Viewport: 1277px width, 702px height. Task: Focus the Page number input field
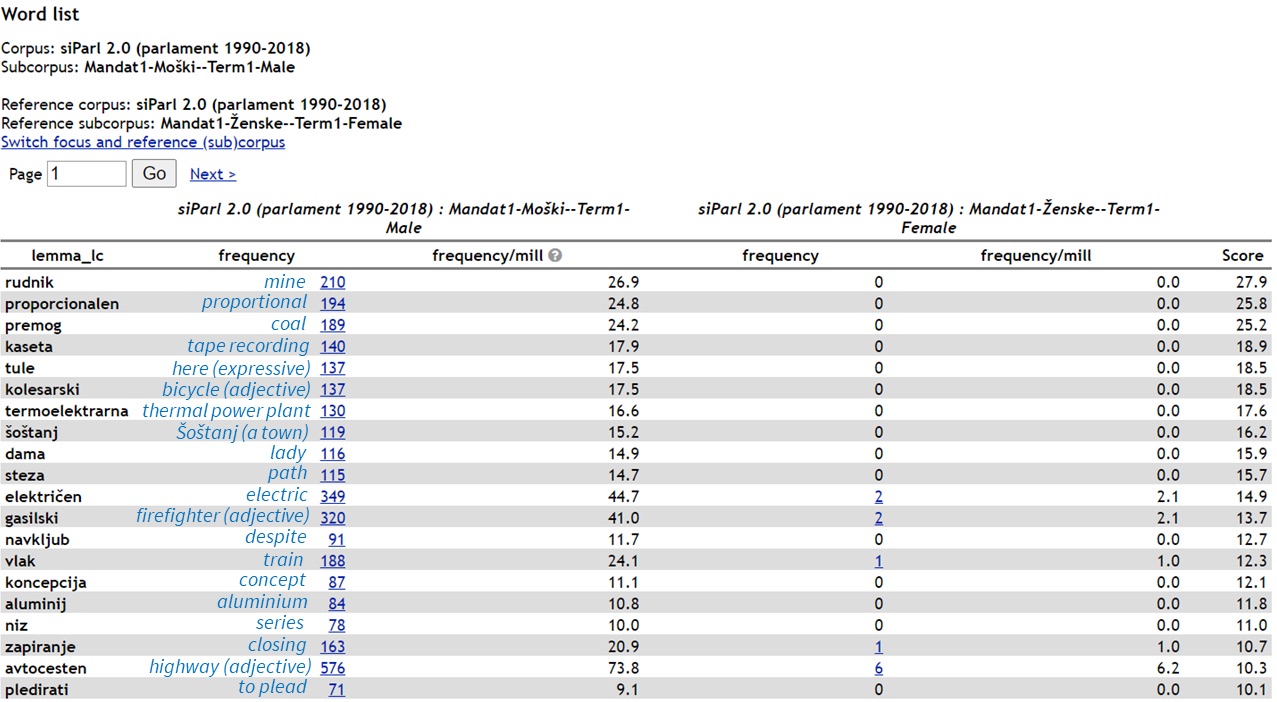87,174
